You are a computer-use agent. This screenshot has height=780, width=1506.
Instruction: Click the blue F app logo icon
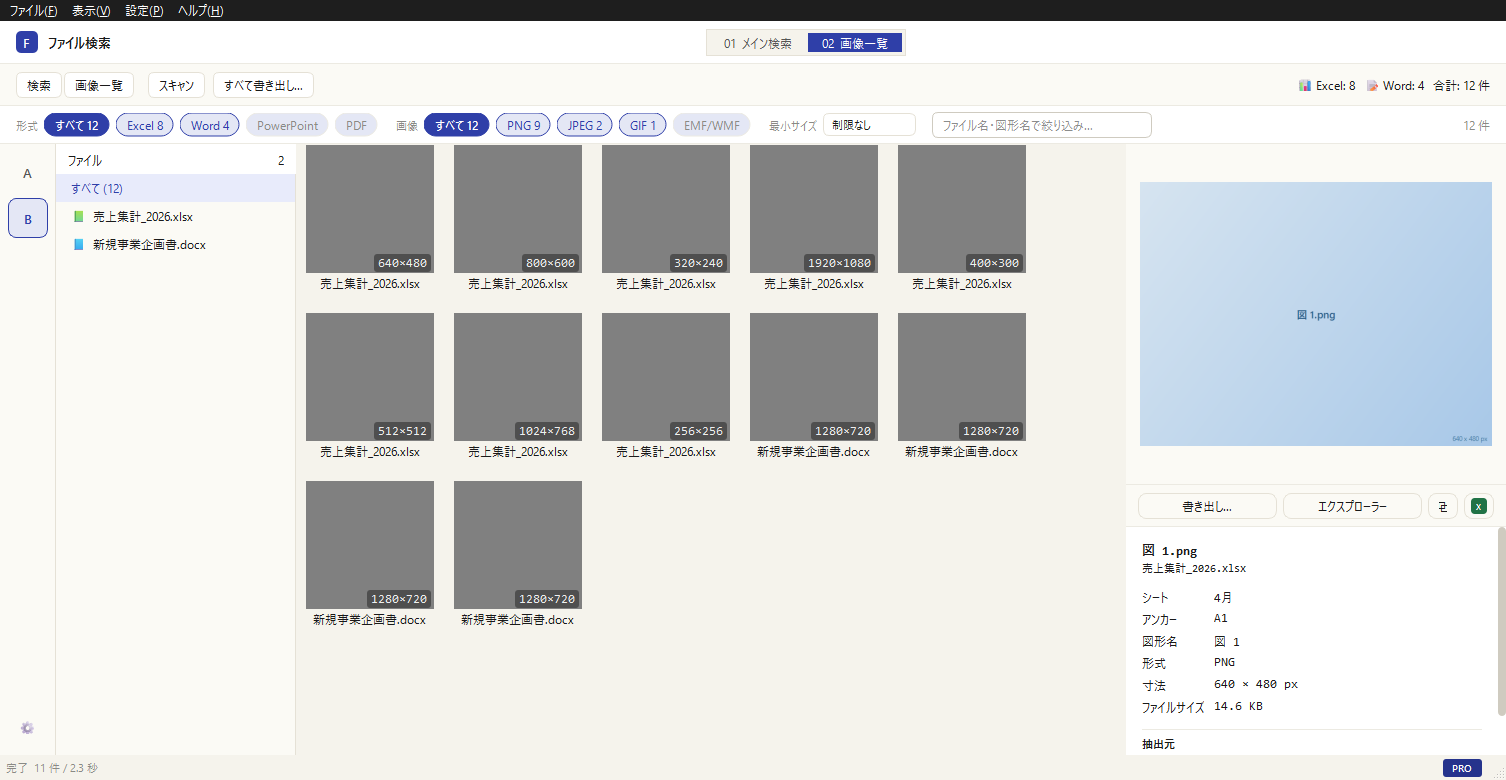[27, 43]
